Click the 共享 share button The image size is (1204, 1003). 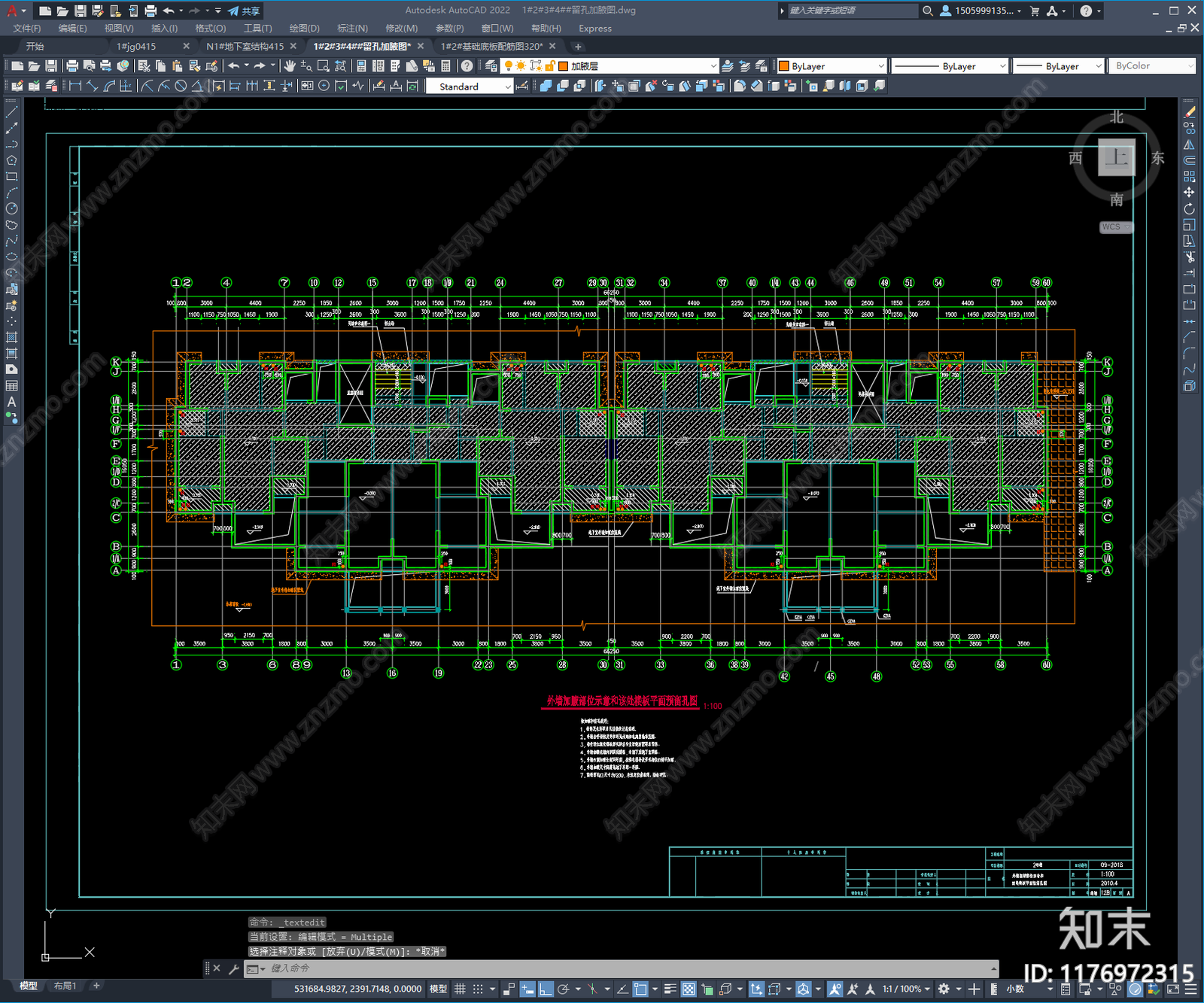click(244, 11)
